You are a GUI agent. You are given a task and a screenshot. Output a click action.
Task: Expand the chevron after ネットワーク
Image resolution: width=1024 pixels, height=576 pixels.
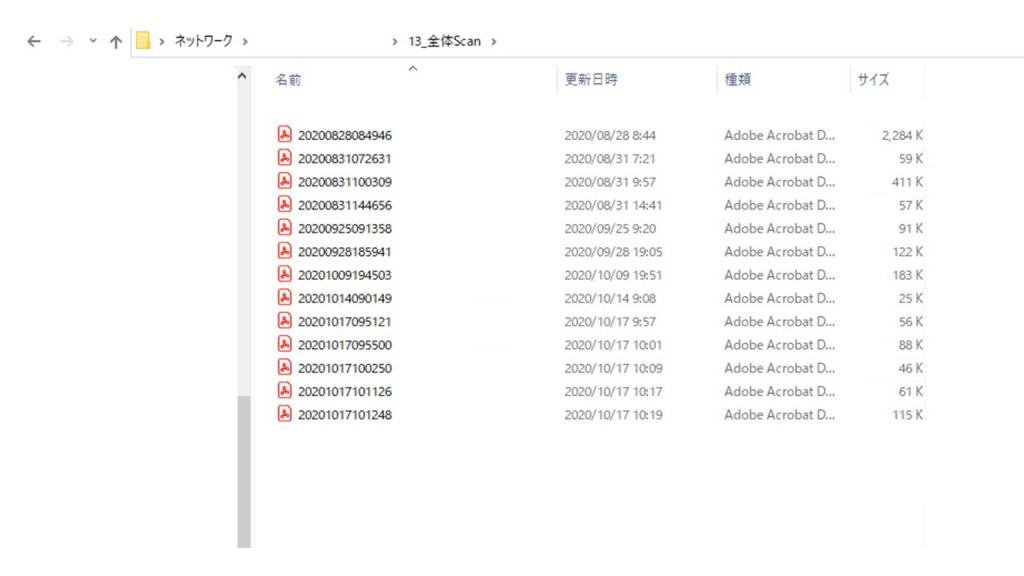pyautogui.click(x=246, y=41)
